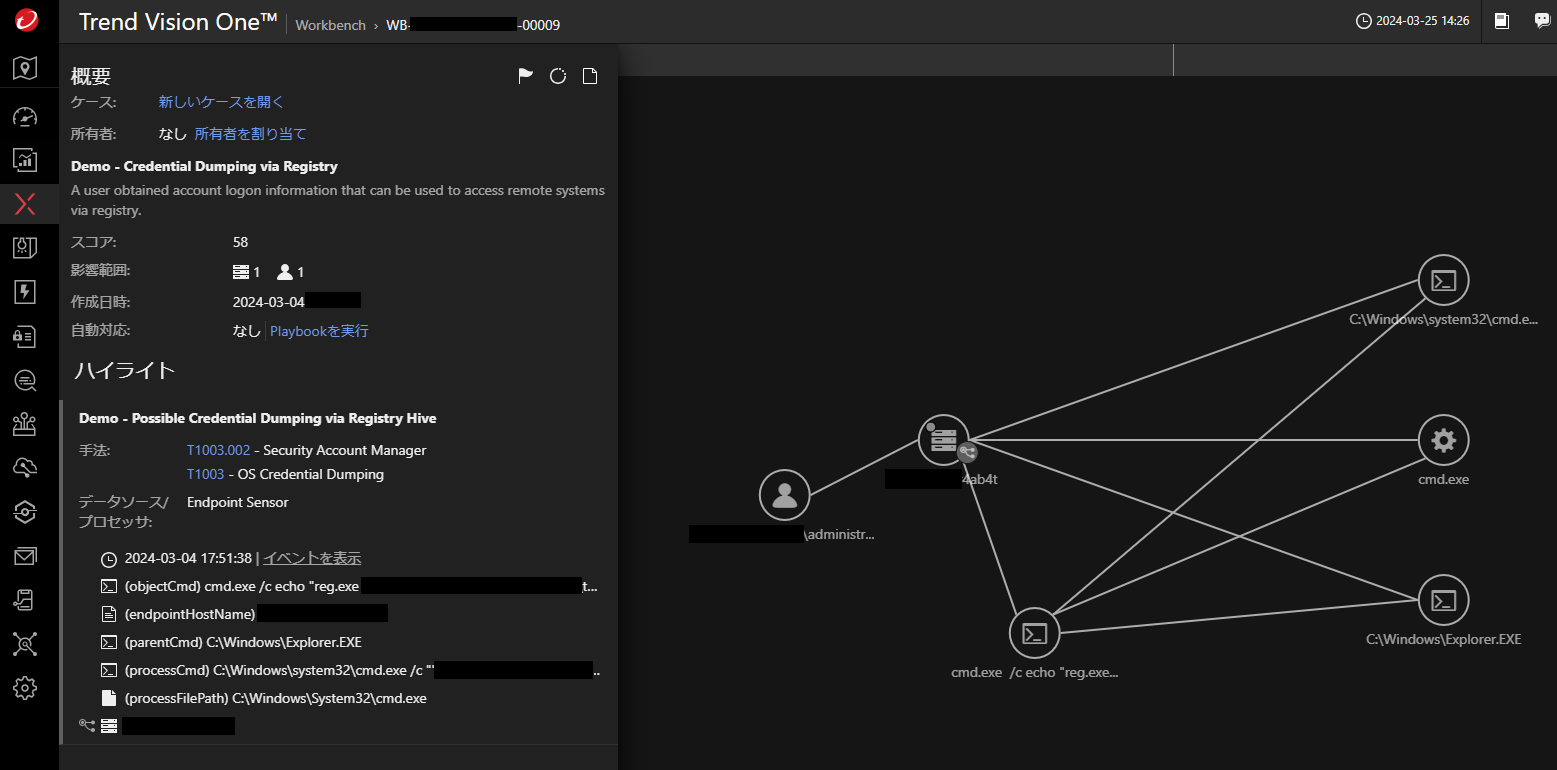This screenshot has height=770, width=1557.
Task: Go to Workbench in the breadcrumb
Action: click(x=330, y=25)
